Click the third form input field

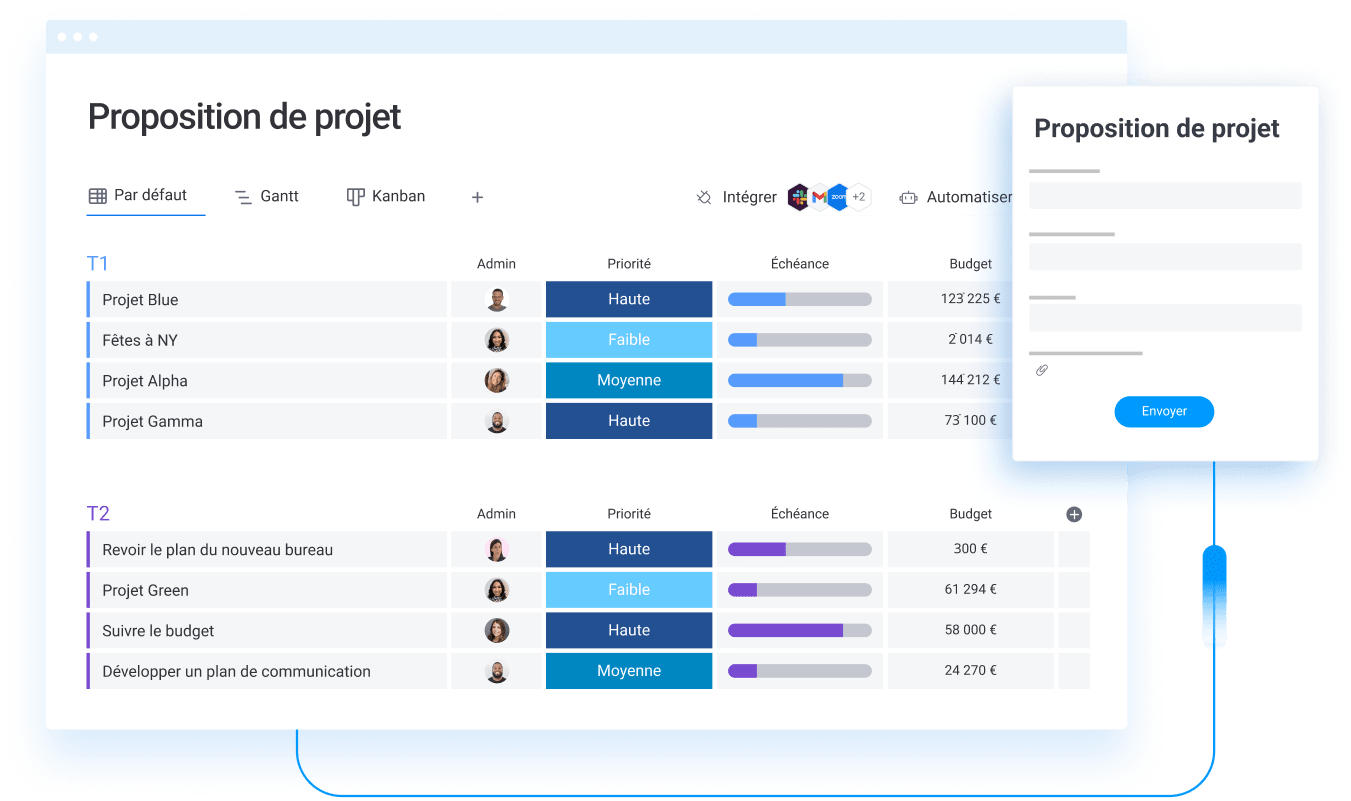pyautogui.click(x=1165, y=317)
